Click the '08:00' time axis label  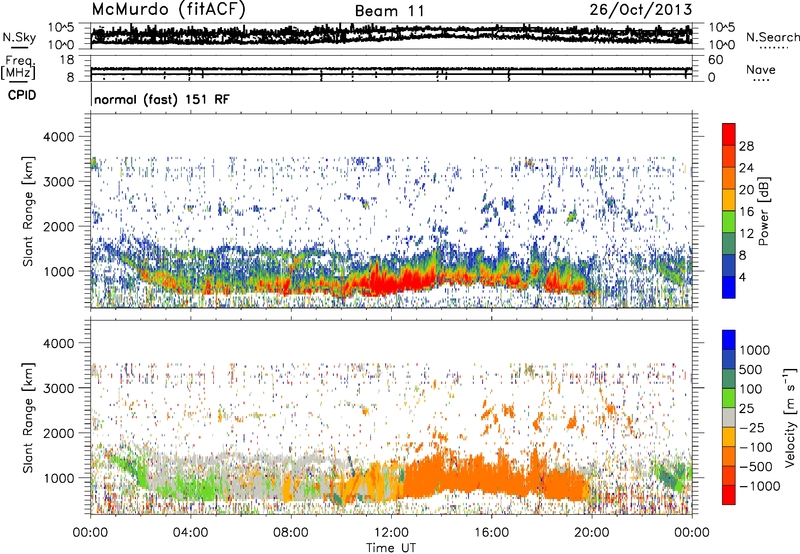(x=291, y=533)
